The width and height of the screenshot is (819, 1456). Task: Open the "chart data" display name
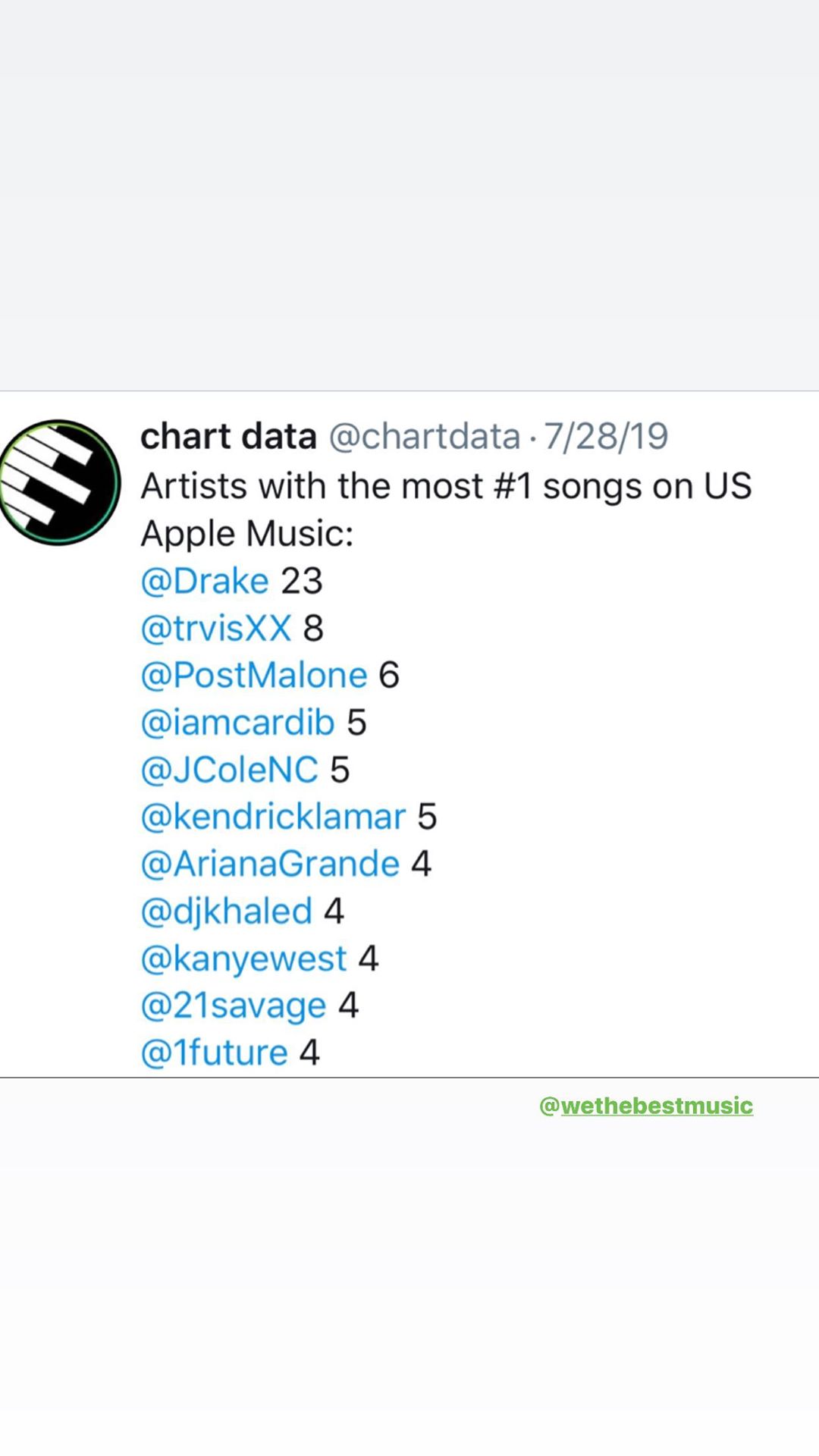pos(228,437)
